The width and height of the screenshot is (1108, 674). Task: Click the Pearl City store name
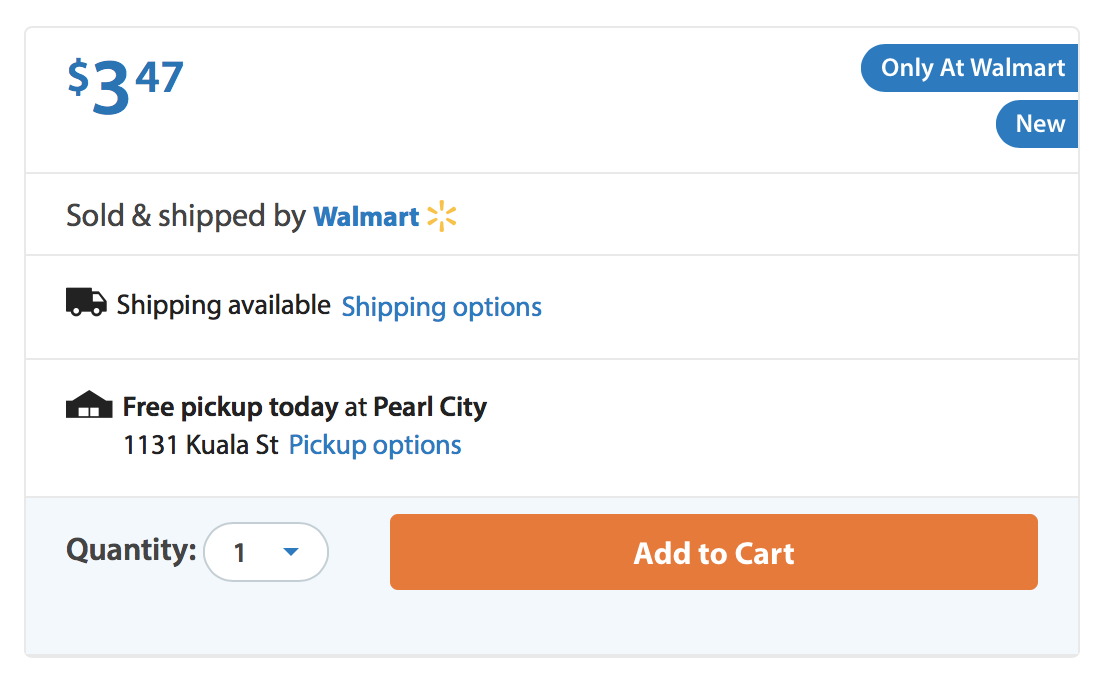pos(430,407)
